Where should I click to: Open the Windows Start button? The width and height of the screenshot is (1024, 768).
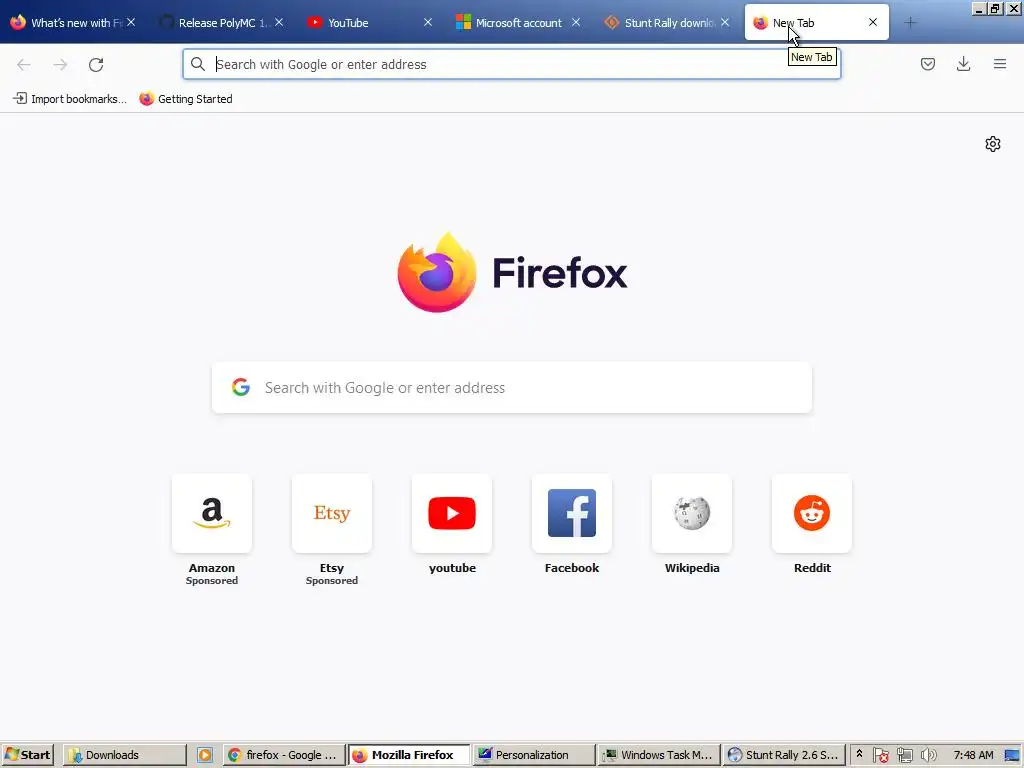coord(27,755)
